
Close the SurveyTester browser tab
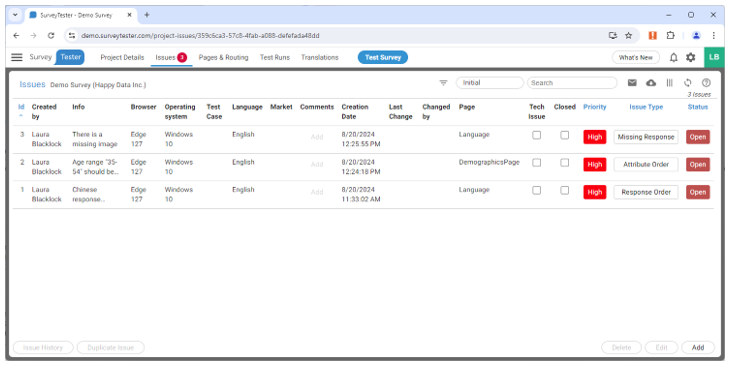point(129,15)
